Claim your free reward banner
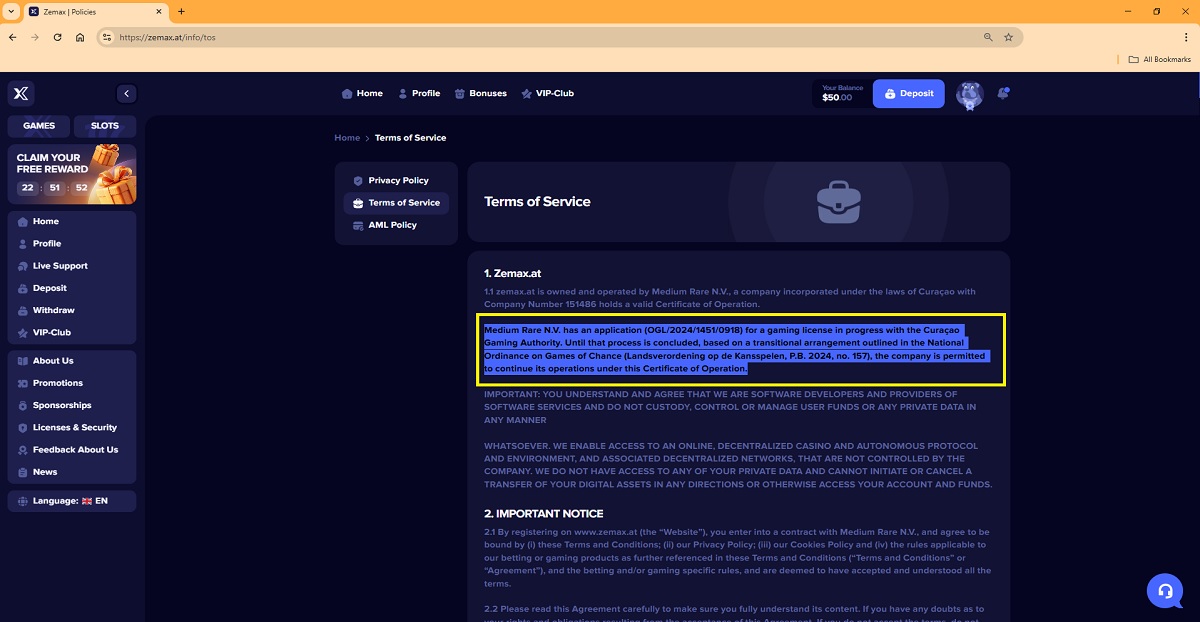This screenshot has height=622, width=1200. click(x=72, y=173)
